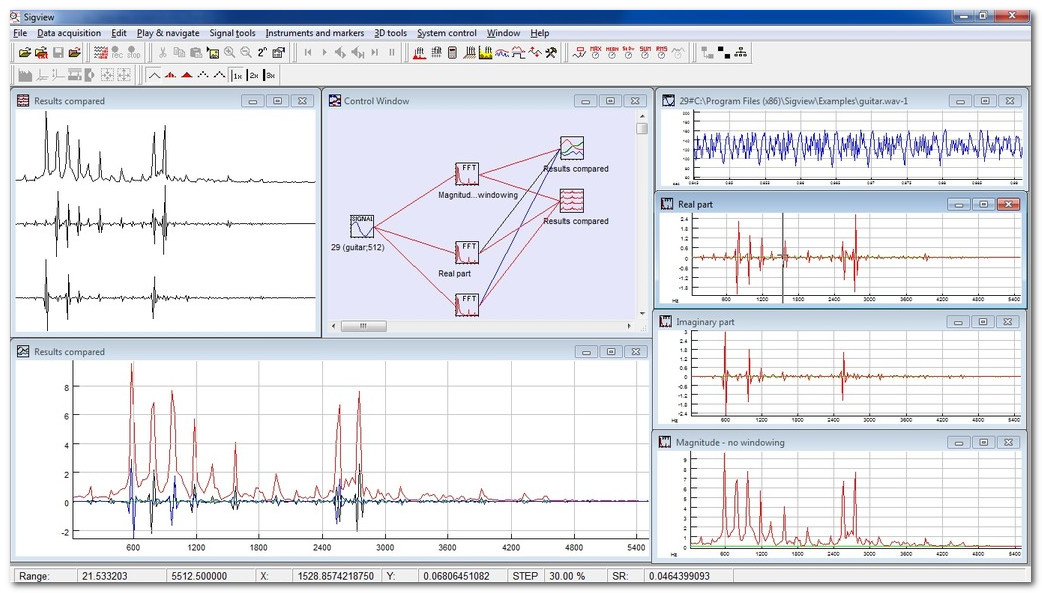Select the FFT node labeled Real part
1042x593 pixels.
coord(467,253)
